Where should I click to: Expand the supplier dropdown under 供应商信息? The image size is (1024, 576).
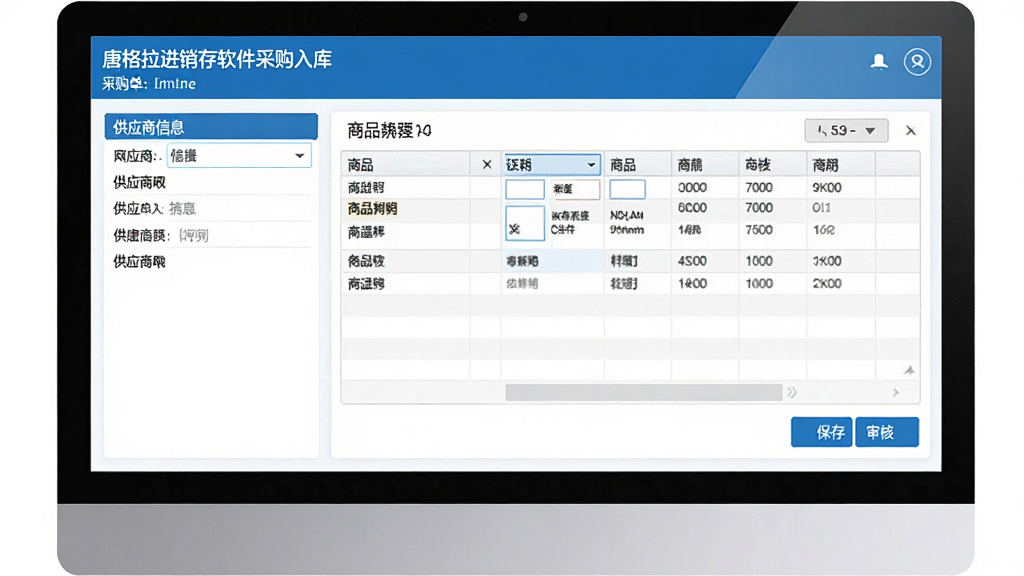coord(239,156)
